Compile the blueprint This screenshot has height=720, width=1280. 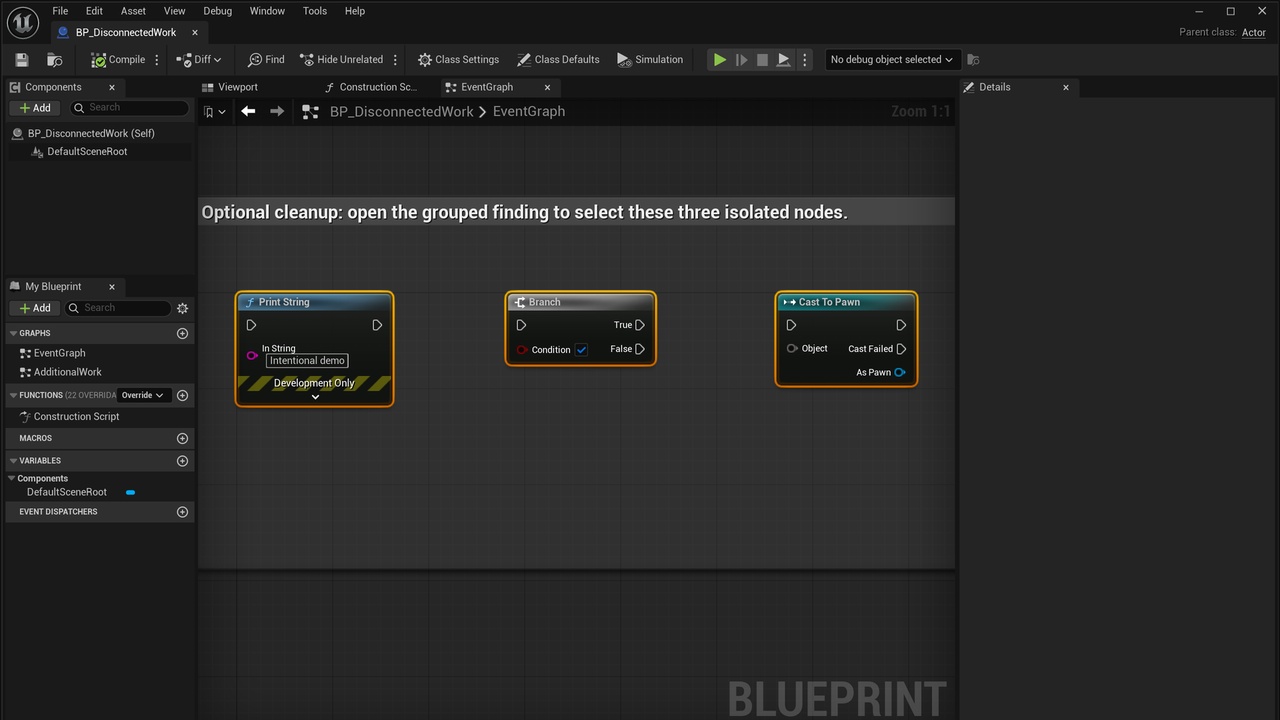(118, 60)
